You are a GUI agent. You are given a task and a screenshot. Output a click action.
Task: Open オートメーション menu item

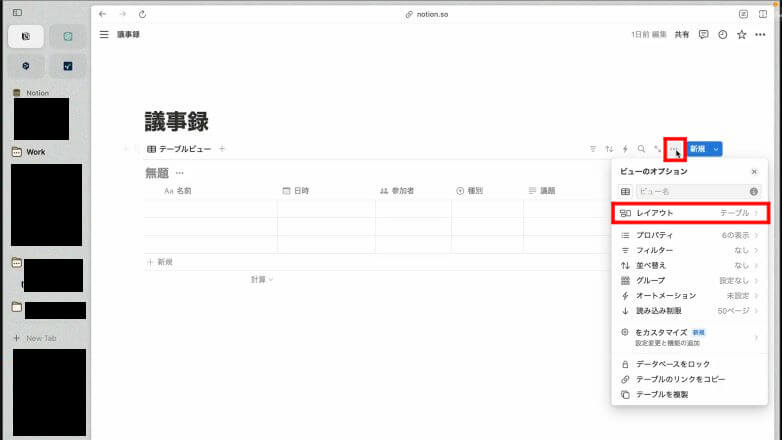[x=690, y=295]
